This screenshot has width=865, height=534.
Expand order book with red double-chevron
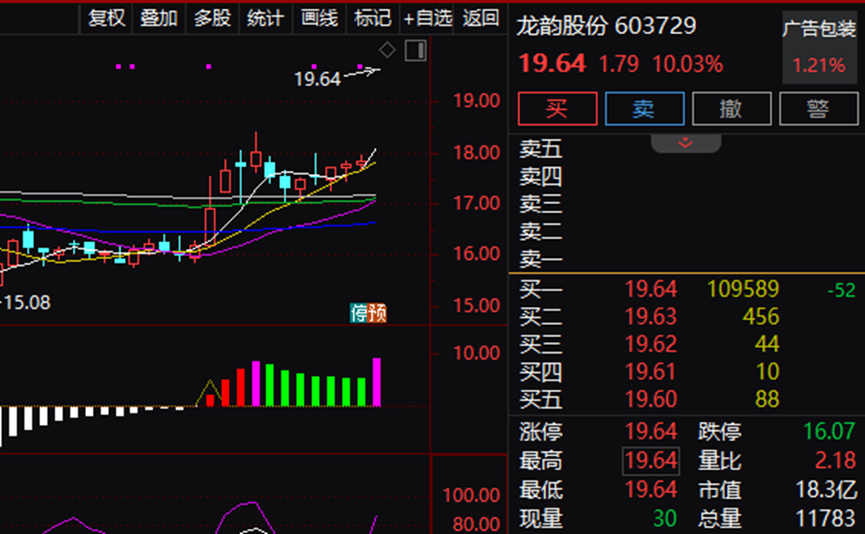pos(685,143)
